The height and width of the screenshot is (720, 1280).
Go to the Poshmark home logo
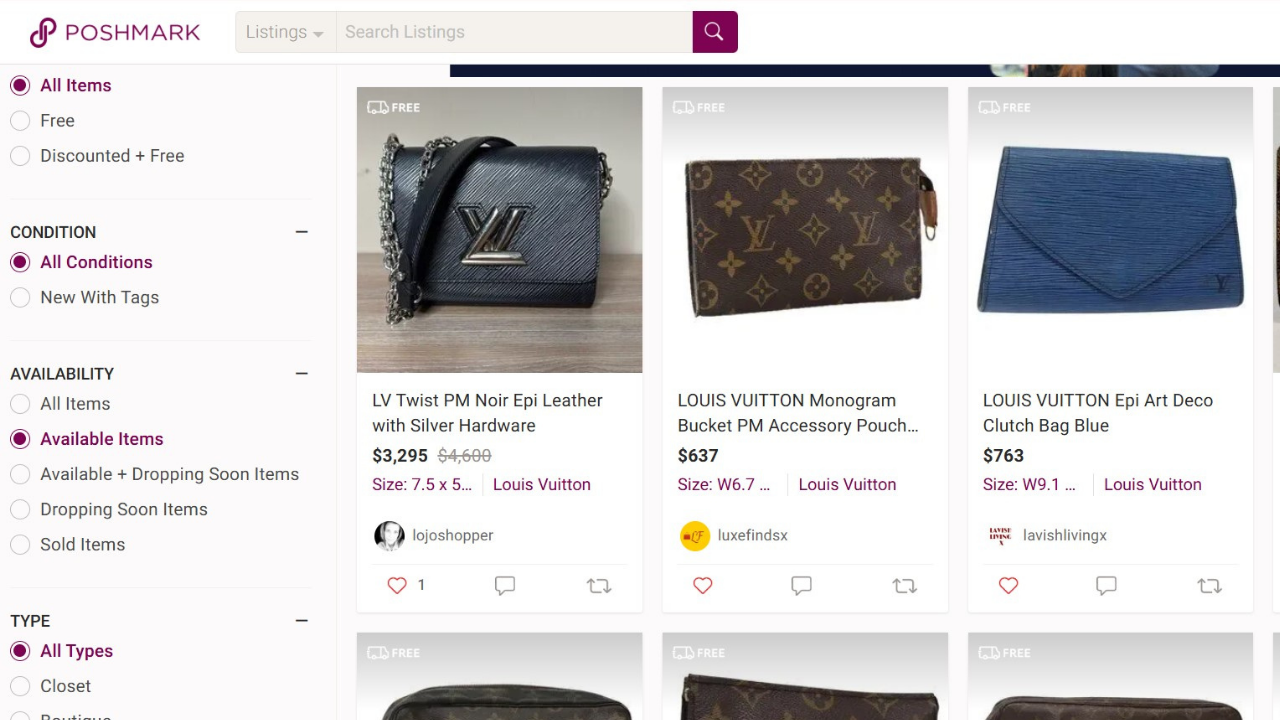tap(115, 32)
